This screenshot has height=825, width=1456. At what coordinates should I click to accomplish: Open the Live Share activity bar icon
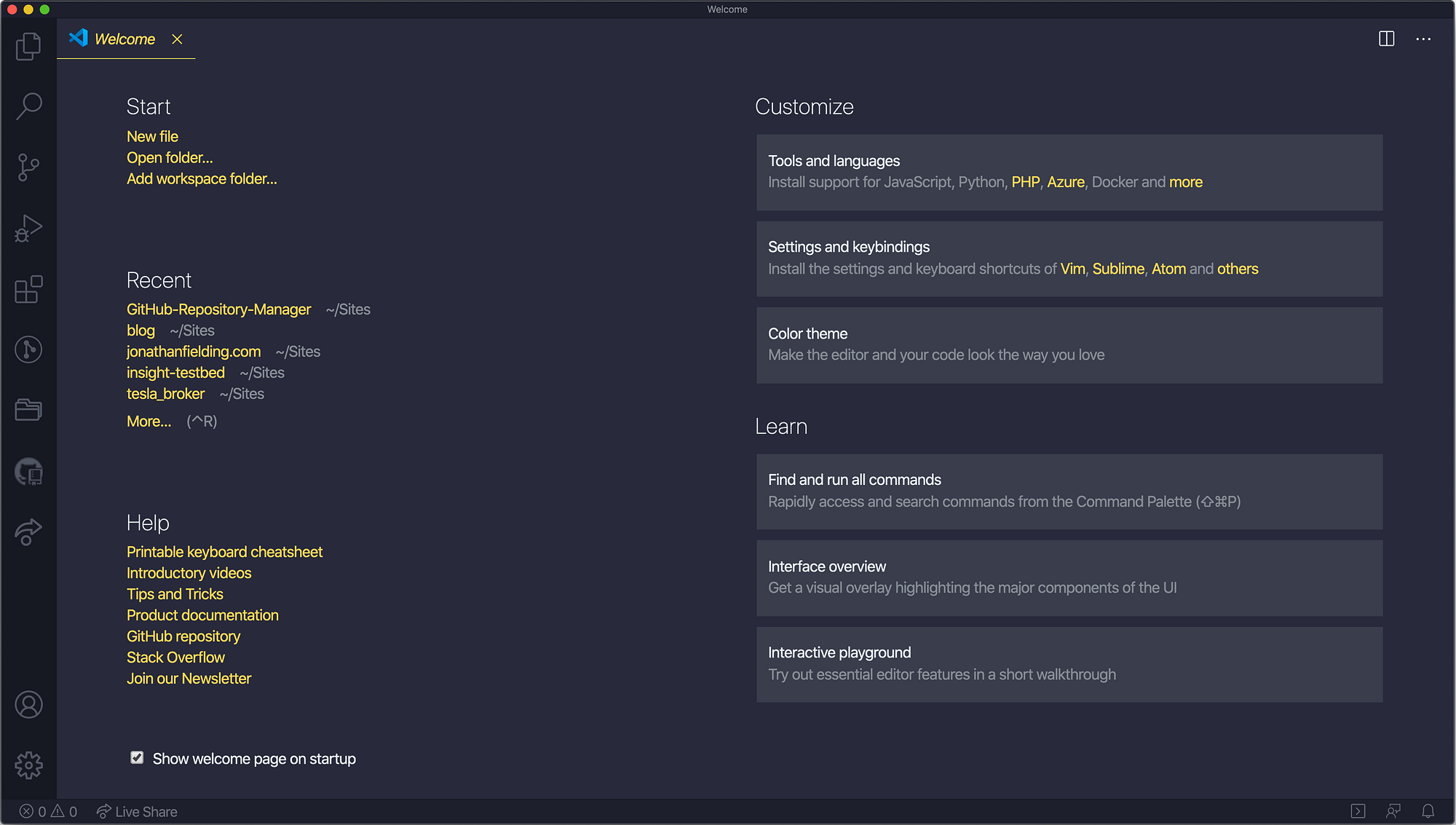(28, 532)
